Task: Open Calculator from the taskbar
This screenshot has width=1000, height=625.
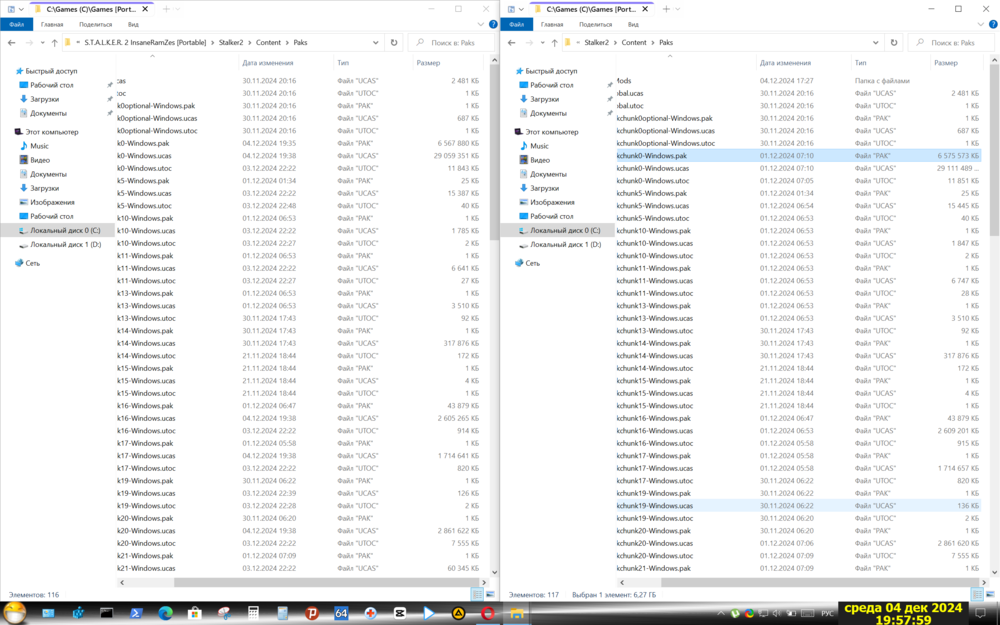Action: coord(254,613)
